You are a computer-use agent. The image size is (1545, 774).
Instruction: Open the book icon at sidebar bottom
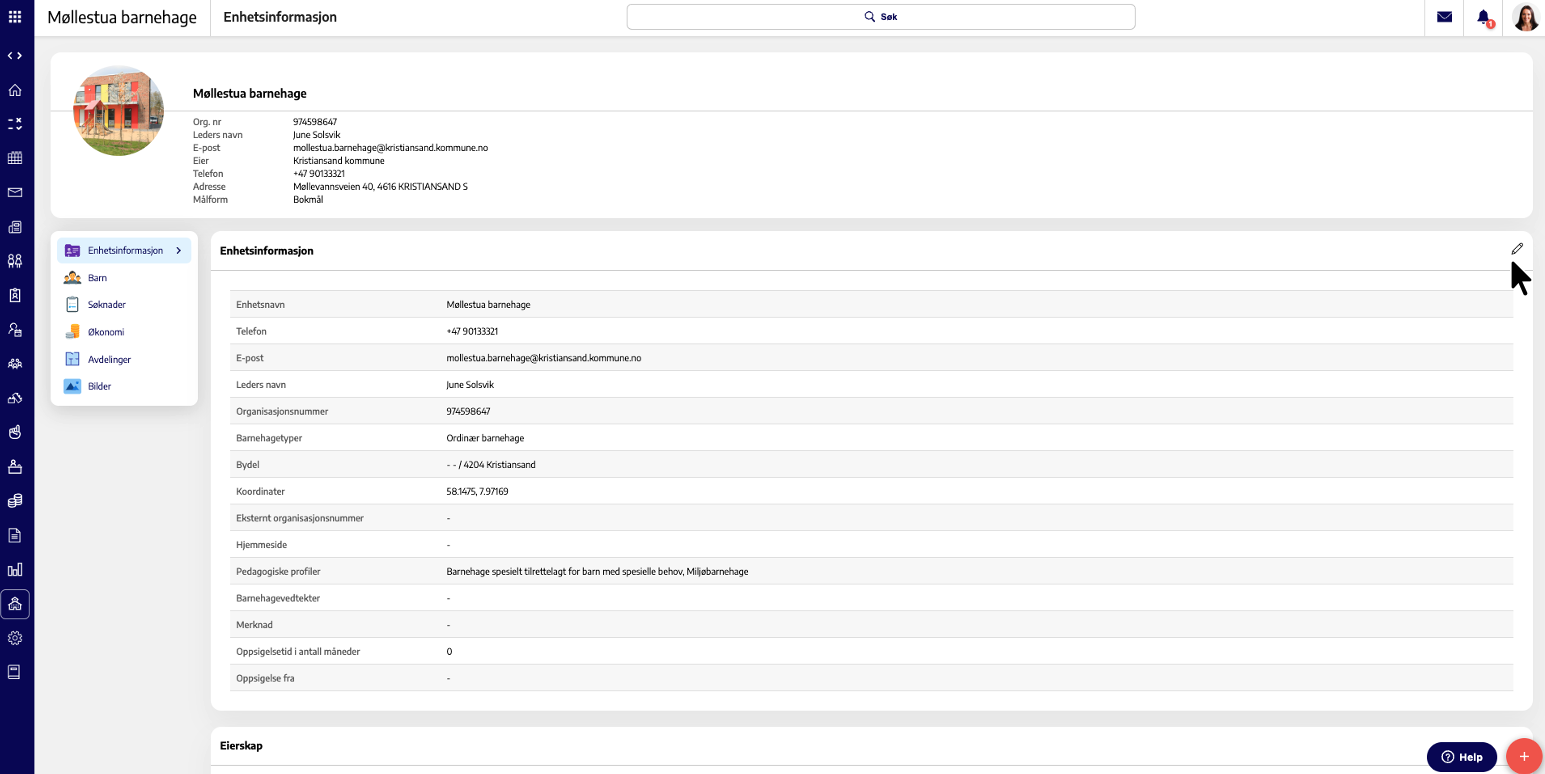[15, 672]
